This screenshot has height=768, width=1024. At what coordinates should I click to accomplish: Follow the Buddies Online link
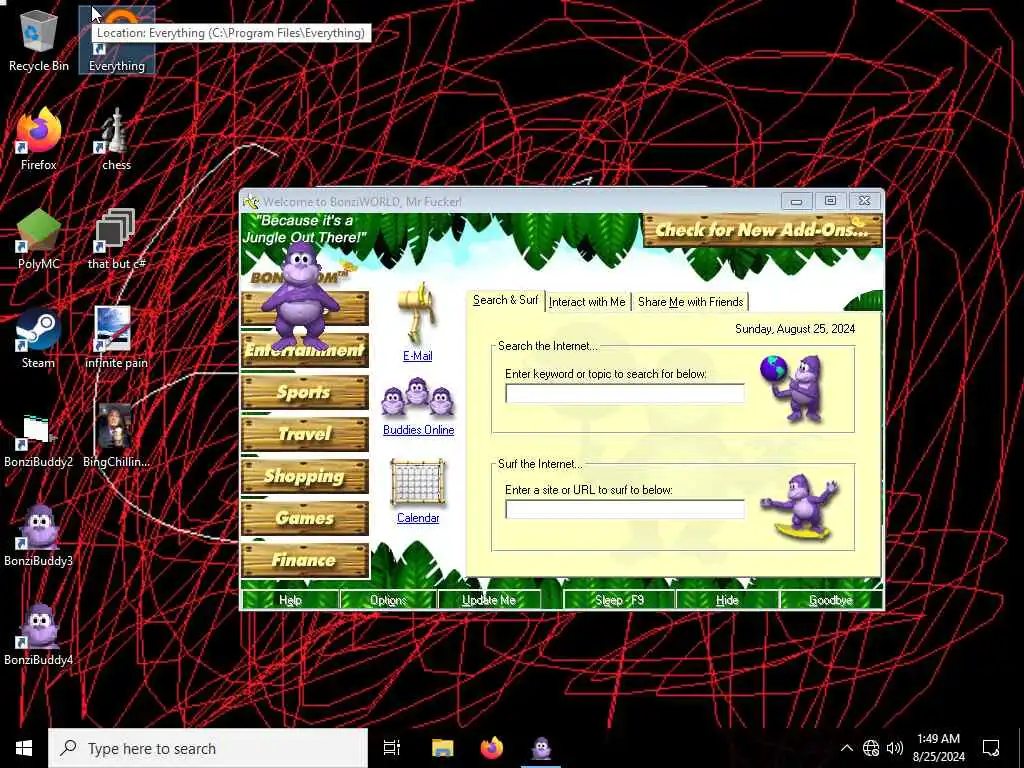(418, 430)
